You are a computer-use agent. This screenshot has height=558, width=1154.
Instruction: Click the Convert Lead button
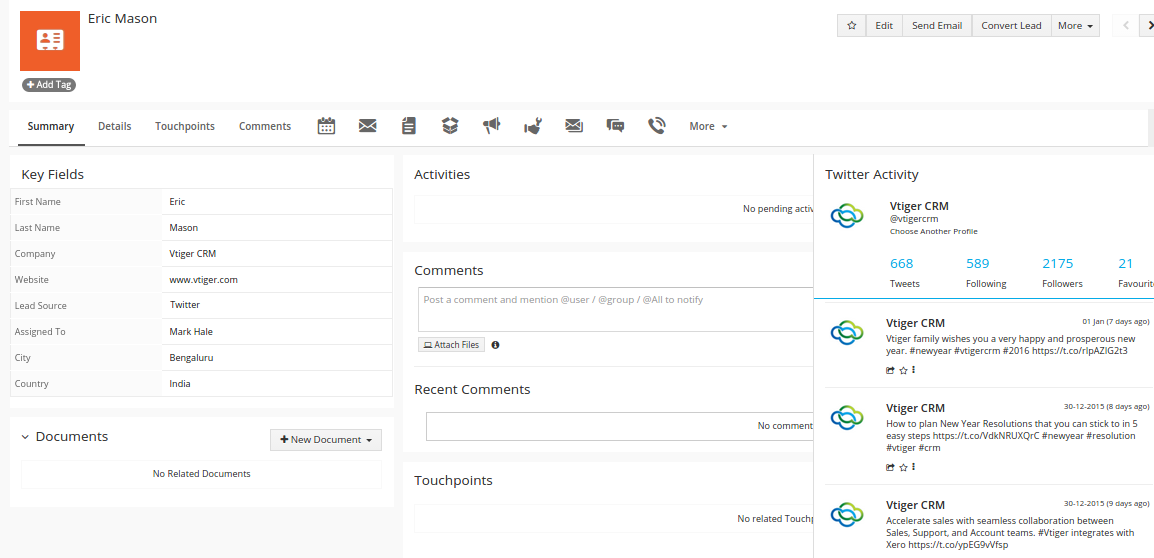[x=1011, y=26]
